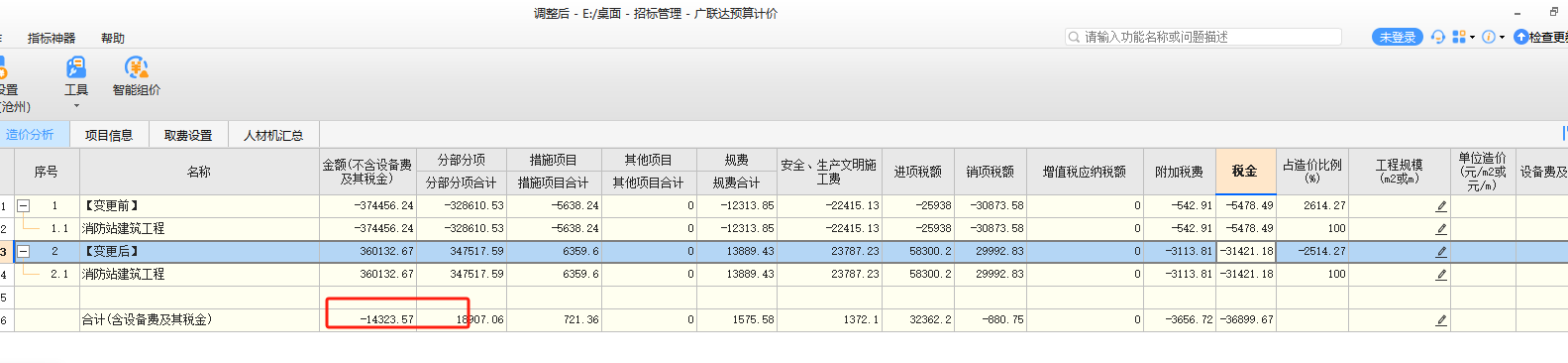The image size is (1568, 363).
Task: Click the 金额(不含设备费及其税金) column header
Action: click(x=367, y=172)
